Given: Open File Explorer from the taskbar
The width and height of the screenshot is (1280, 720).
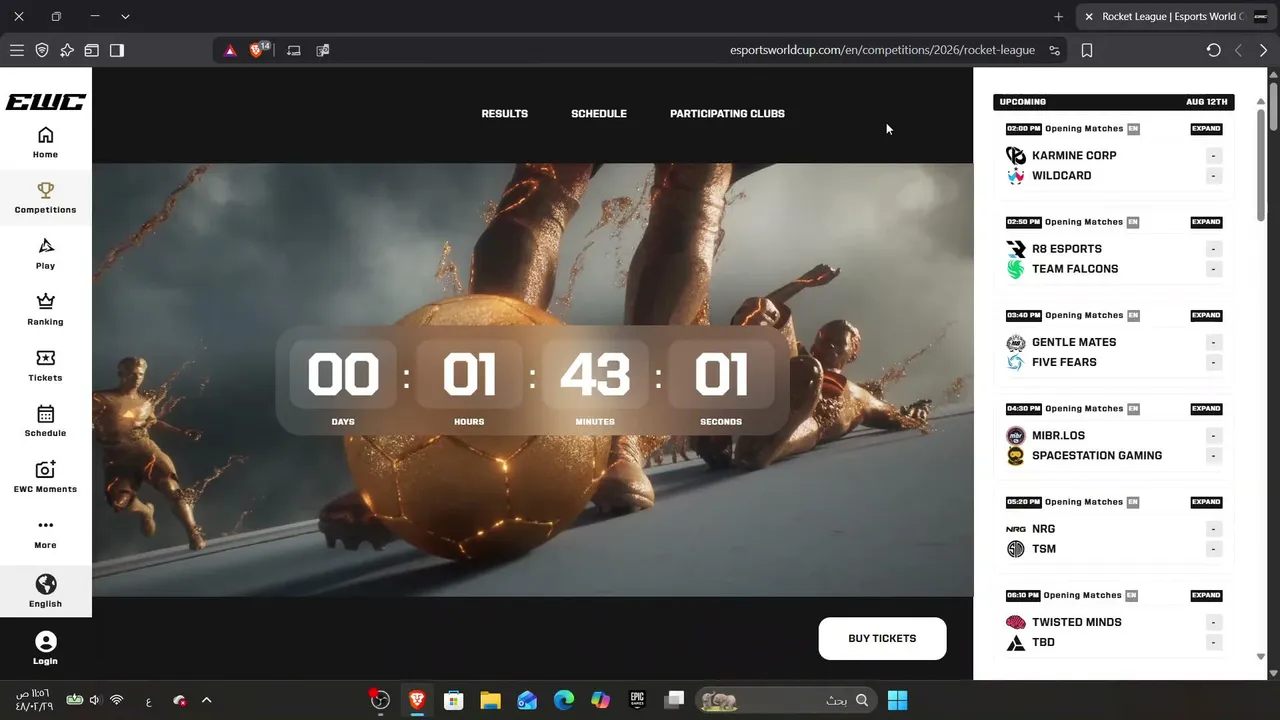Looking at the screenshot, I should coord(490,700).
